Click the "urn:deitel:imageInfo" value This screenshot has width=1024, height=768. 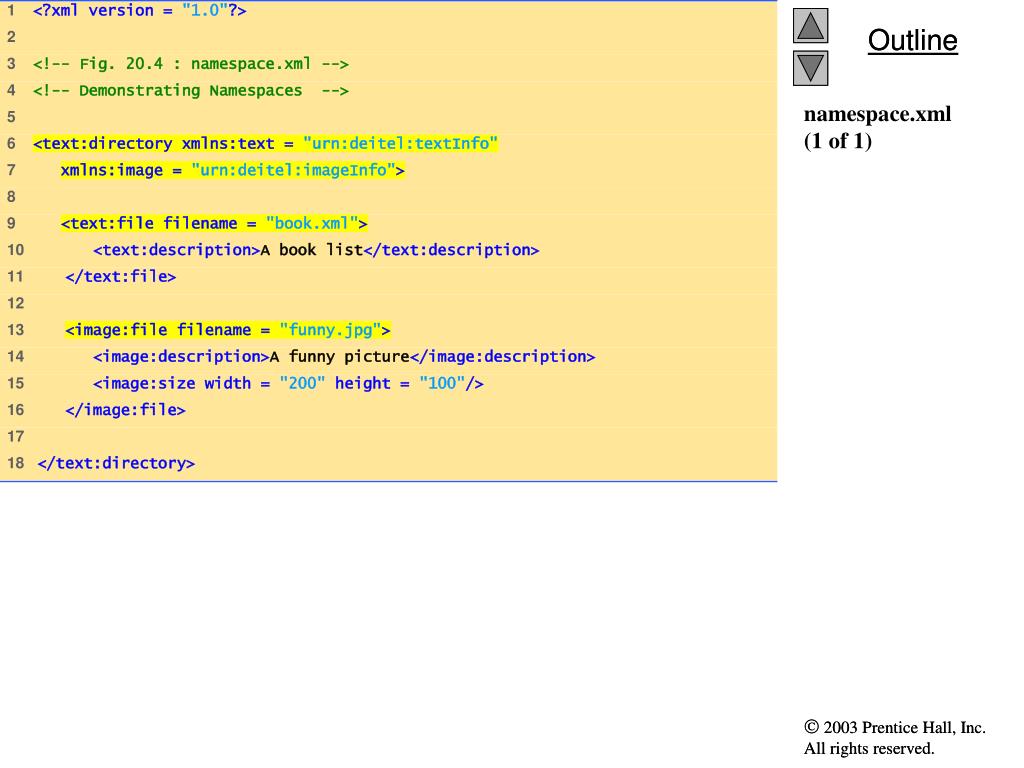tap(293, 170)
